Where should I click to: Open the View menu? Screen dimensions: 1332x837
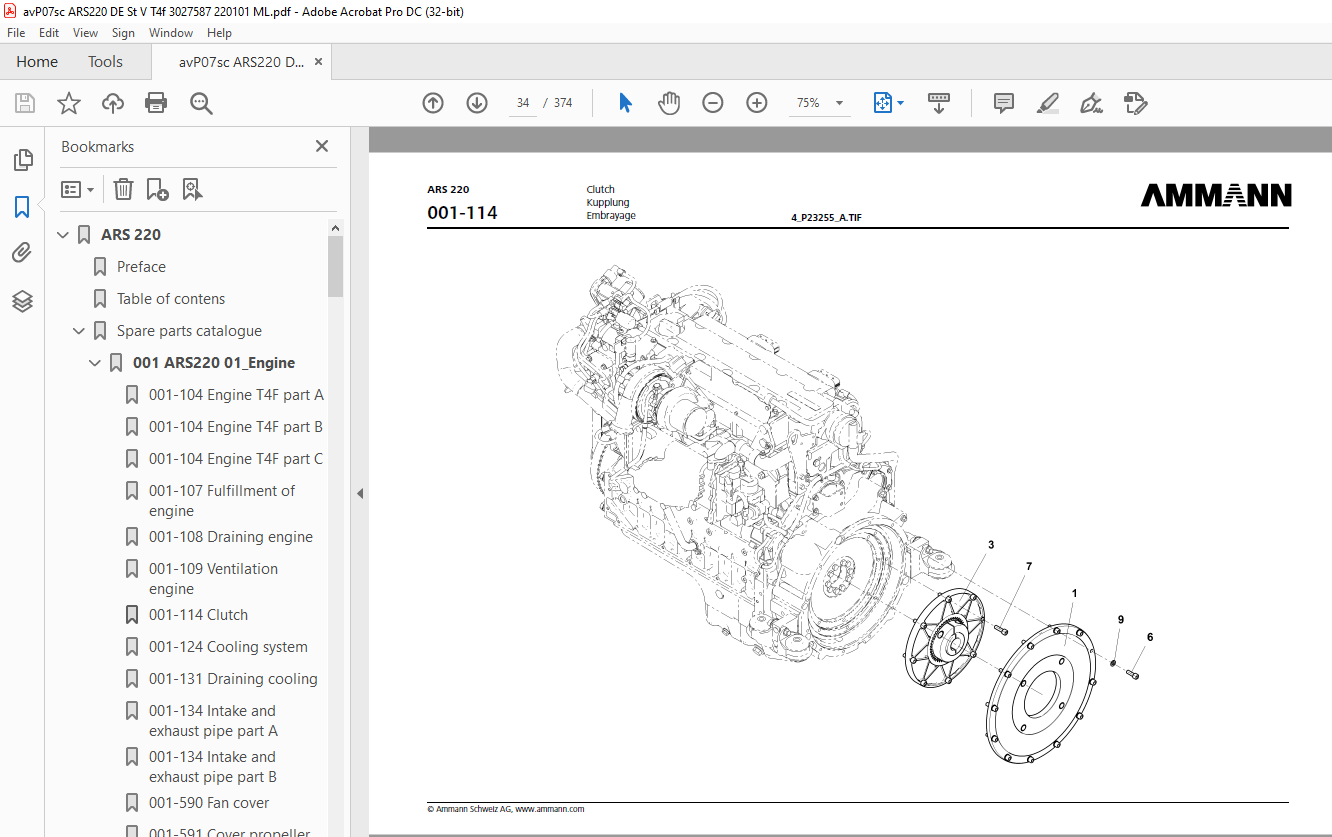(x=86, y=33)
